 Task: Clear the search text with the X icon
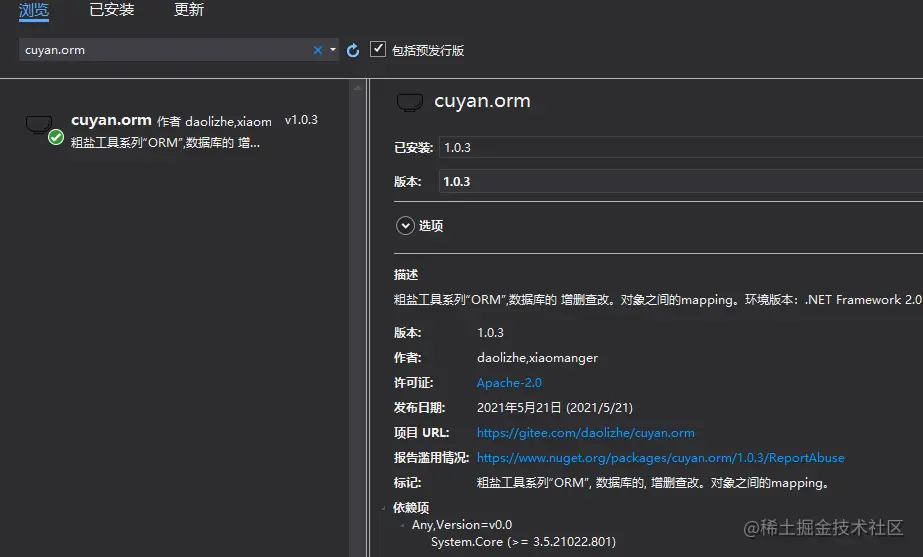[318, 50]
